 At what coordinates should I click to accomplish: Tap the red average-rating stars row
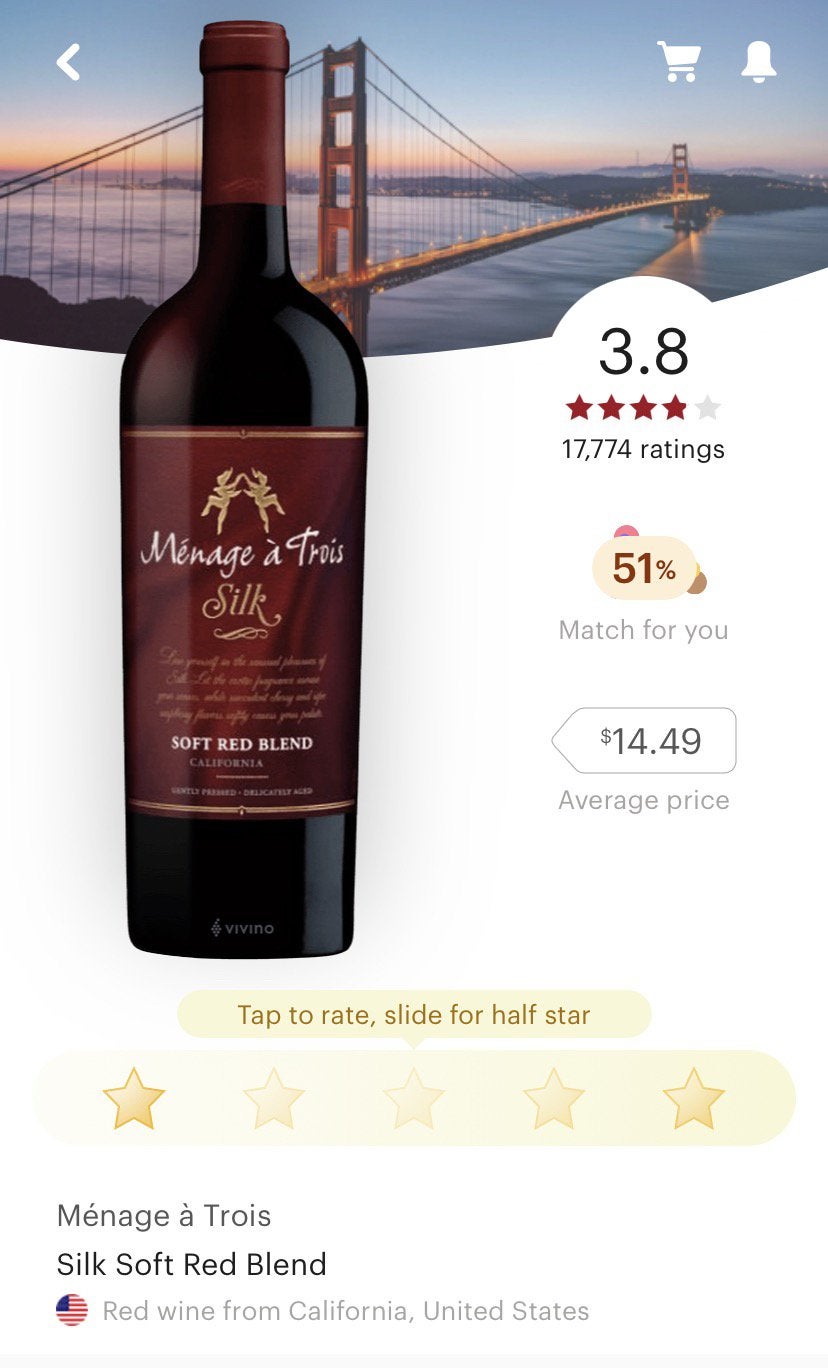tap(643, 407)
